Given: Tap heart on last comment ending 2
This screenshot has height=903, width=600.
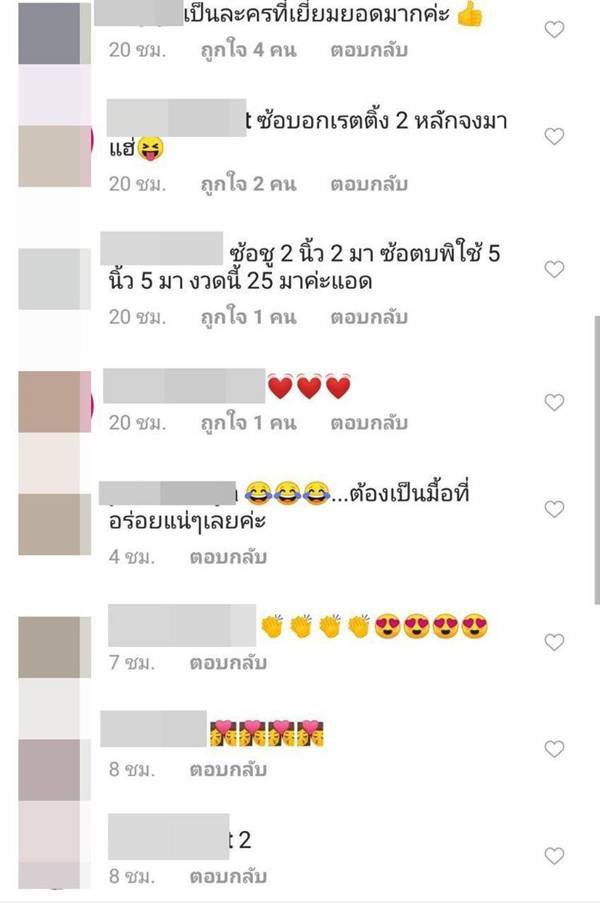Looking at the screenshot, I should click(554, 856).
